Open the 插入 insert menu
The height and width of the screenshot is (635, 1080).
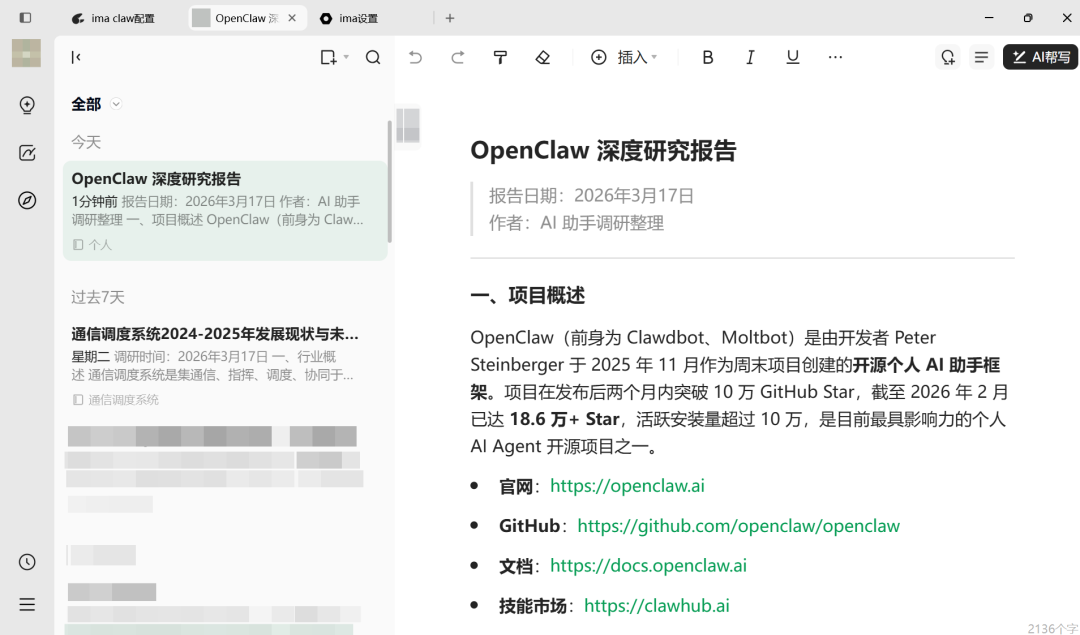[624, 57]
